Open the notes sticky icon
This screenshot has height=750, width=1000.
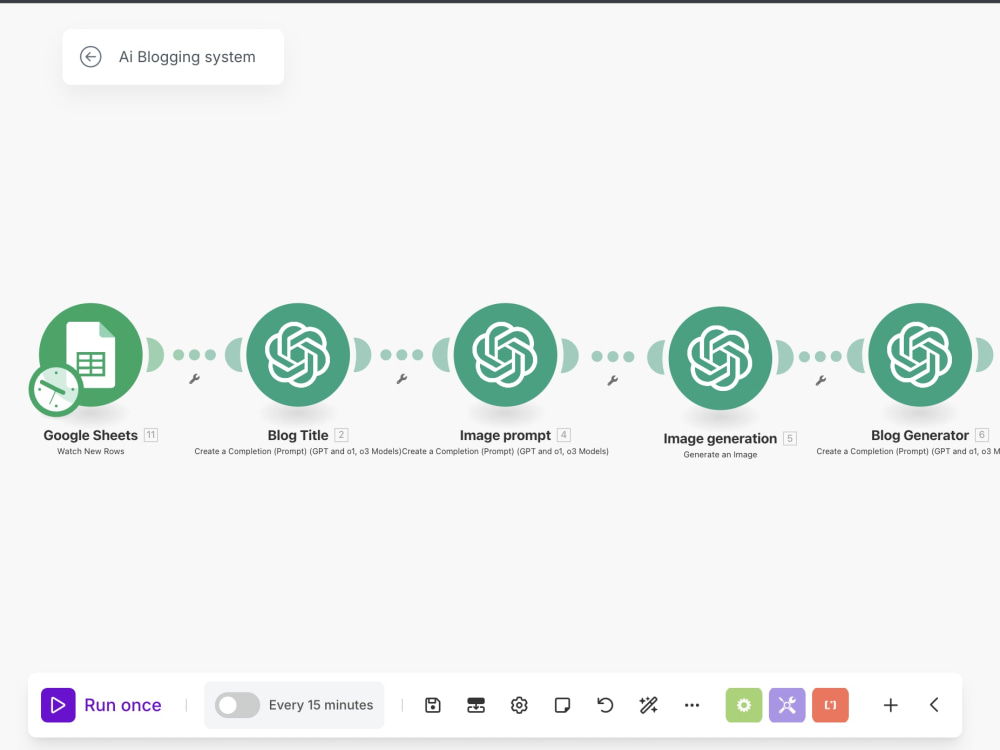coord(562,705)
